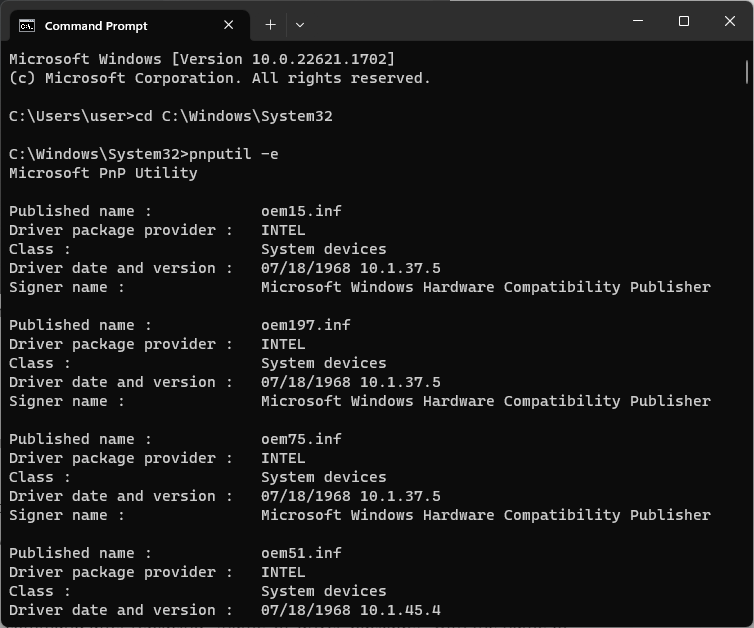Click the oem51.inf published name

click(301, 553)
